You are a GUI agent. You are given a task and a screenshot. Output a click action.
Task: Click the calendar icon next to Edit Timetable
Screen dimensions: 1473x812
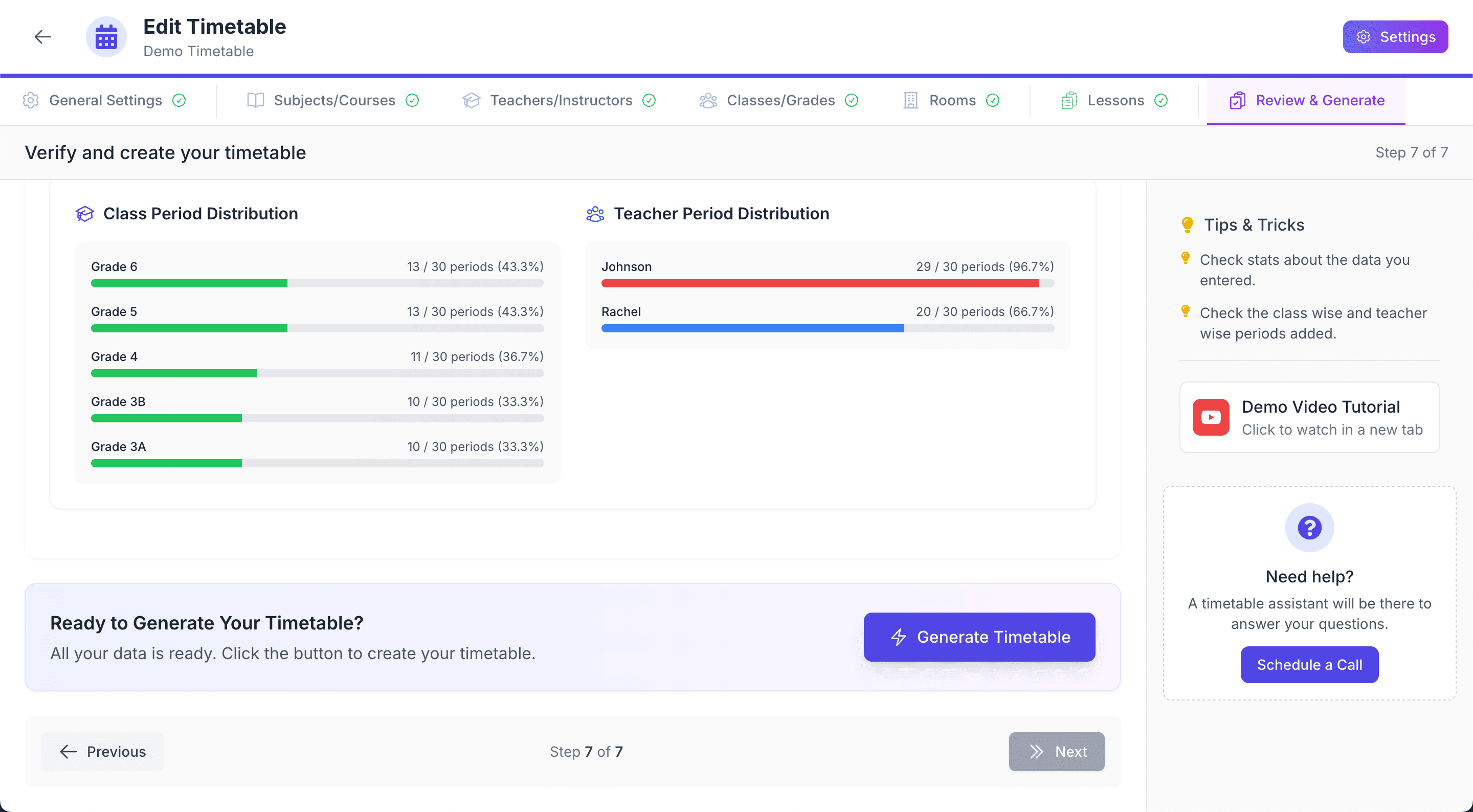pyautogui.click(x=106, y=37)
